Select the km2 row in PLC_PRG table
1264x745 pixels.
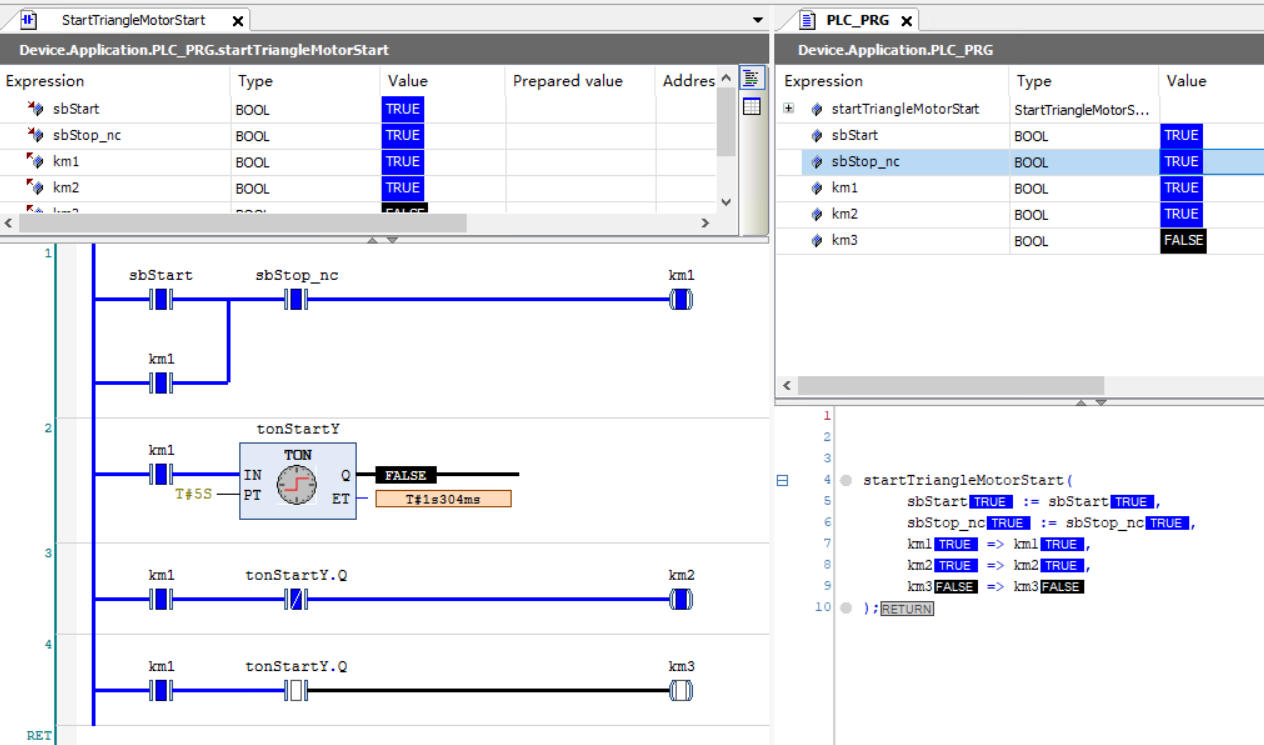tap(1020, 214)
